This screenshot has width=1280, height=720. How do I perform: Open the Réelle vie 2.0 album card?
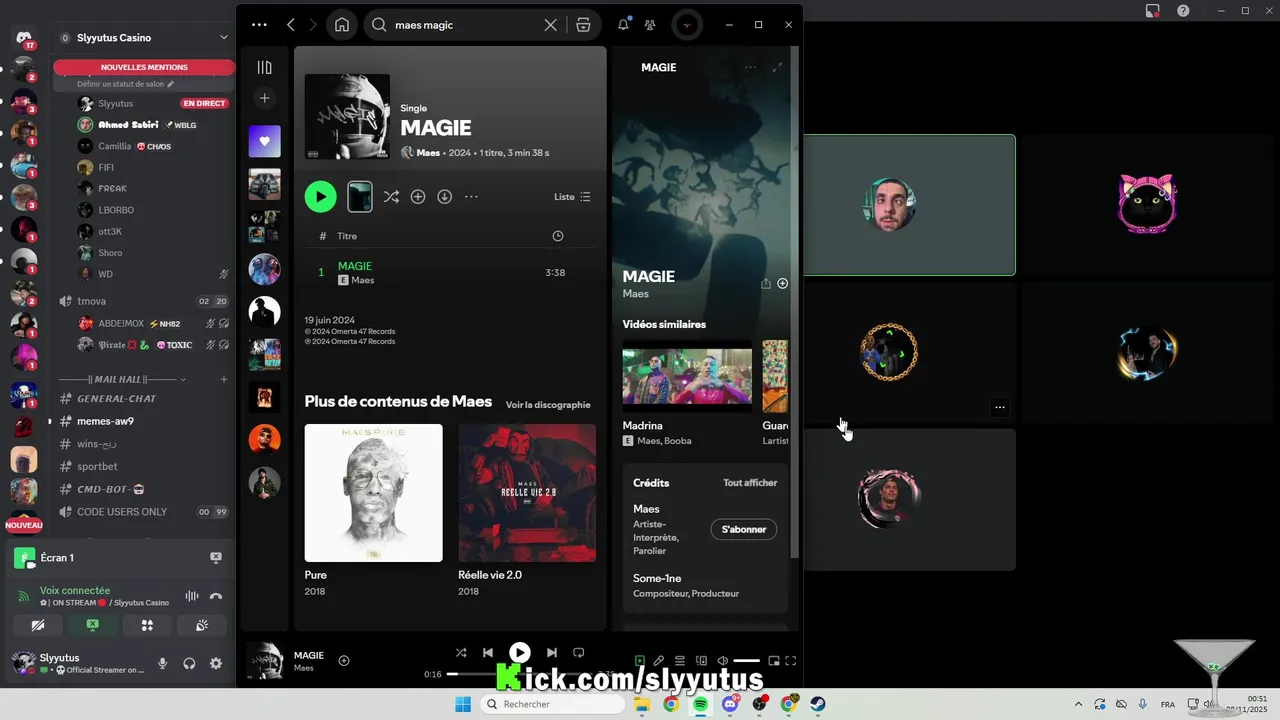[527, 510]
